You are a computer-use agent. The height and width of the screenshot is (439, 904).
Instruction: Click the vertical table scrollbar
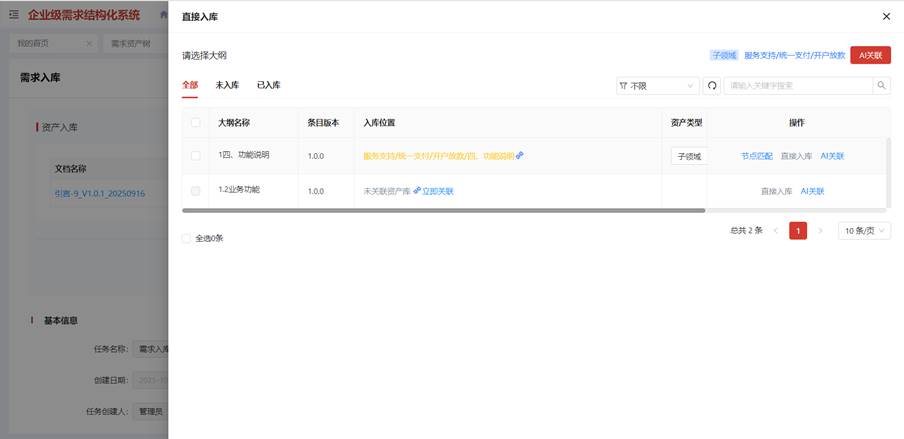click(888, 172)
